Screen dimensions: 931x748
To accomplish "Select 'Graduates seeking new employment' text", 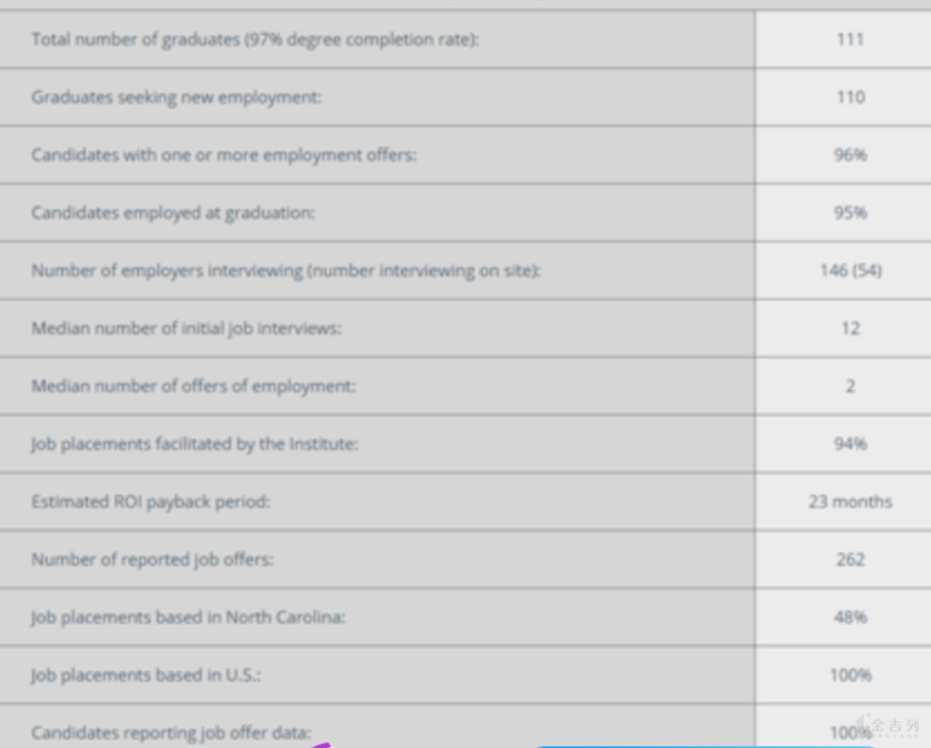I will pyautogui.click(x=176, y=97).
